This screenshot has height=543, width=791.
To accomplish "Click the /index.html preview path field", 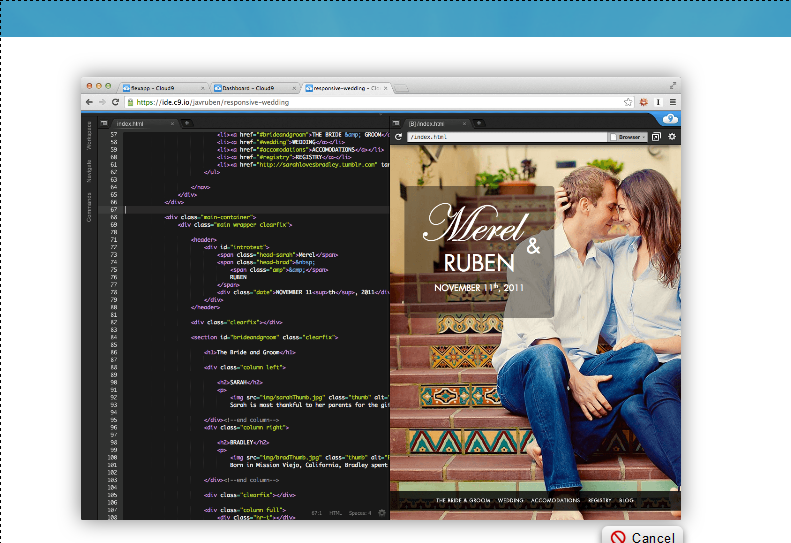I will pyautogui.click(x=507, y=137).
